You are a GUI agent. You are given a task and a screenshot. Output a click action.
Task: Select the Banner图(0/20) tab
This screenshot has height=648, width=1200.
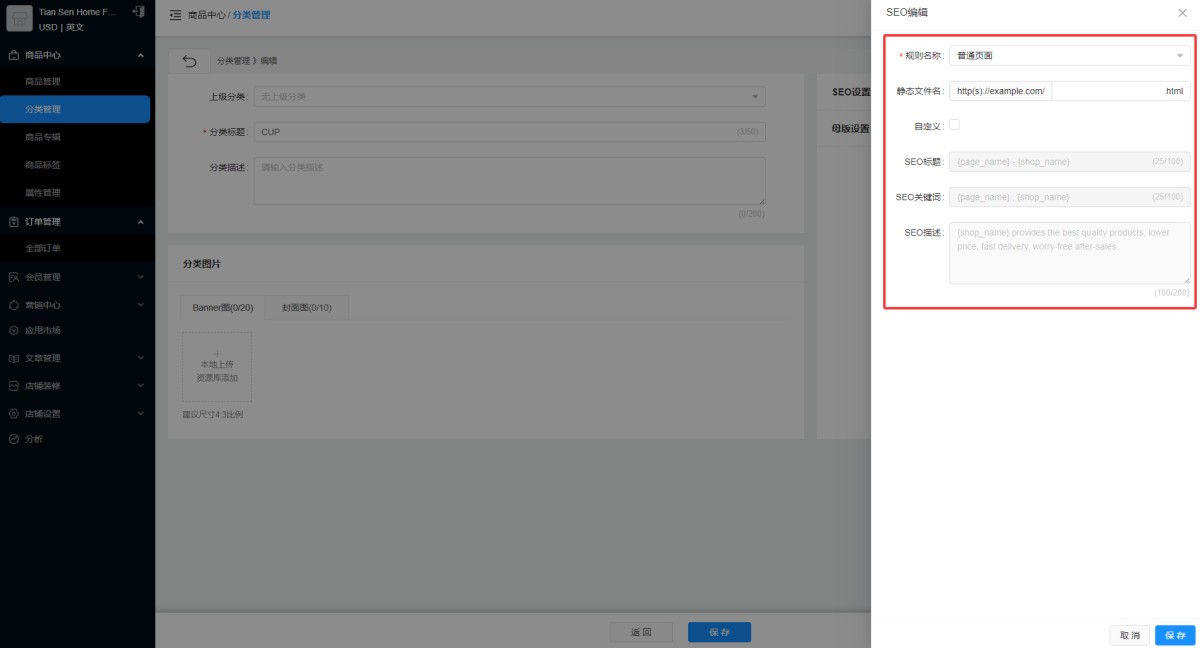tap(223, 308)
